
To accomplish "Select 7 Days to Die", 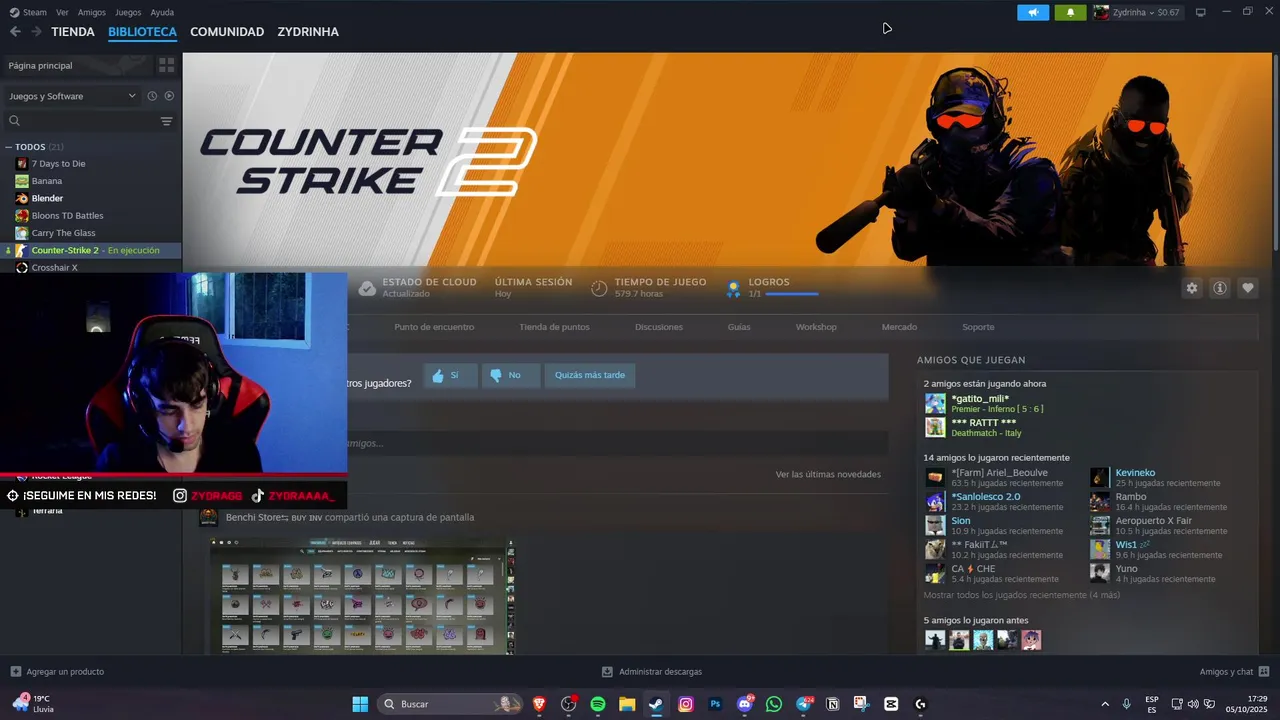I will coord(58,164).
